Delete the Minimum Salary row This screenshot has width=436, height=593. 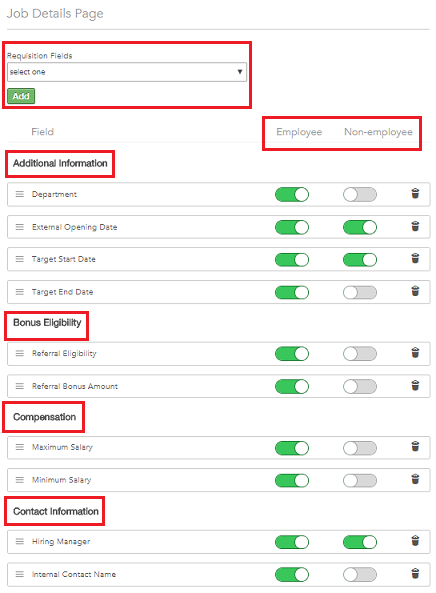pyautogui.click(x=415, y=479)
